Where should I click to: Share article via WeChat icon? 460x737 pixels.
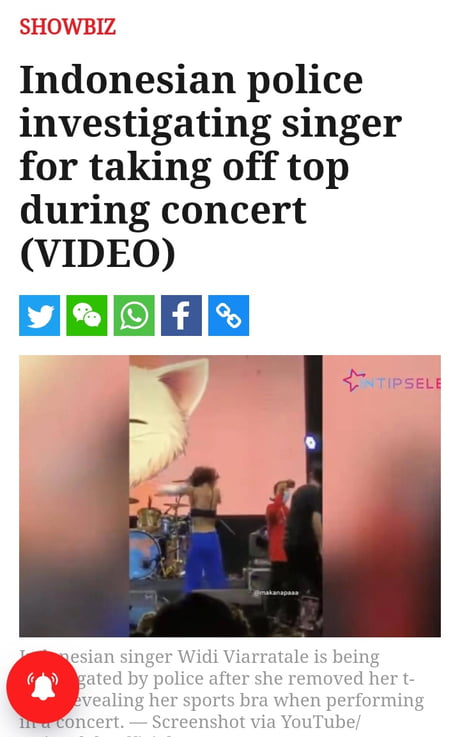[x=87, y=315]
